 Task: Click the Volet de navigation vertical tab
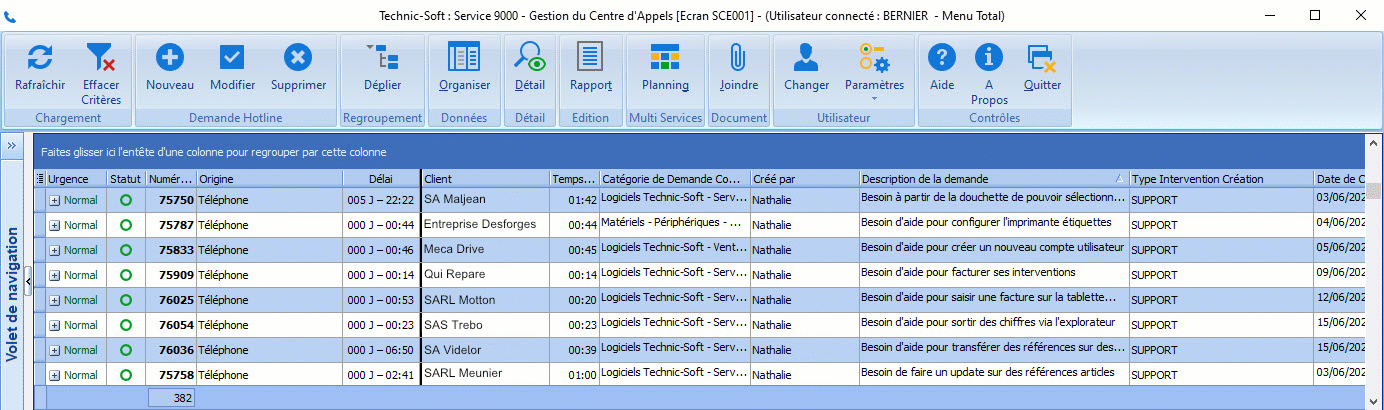pos(13,296)
